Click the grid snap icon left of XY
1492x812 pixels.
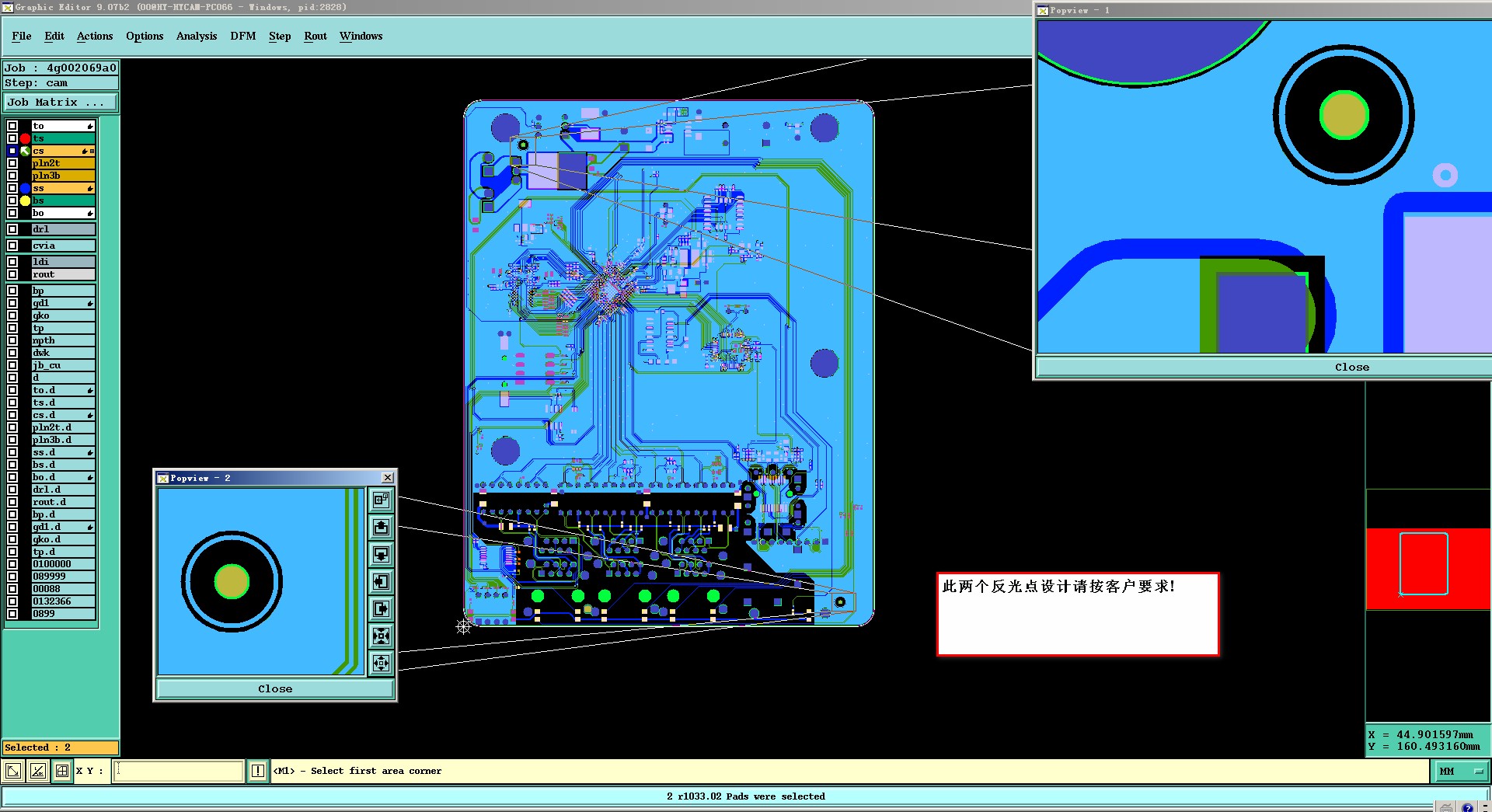point(61,771)
